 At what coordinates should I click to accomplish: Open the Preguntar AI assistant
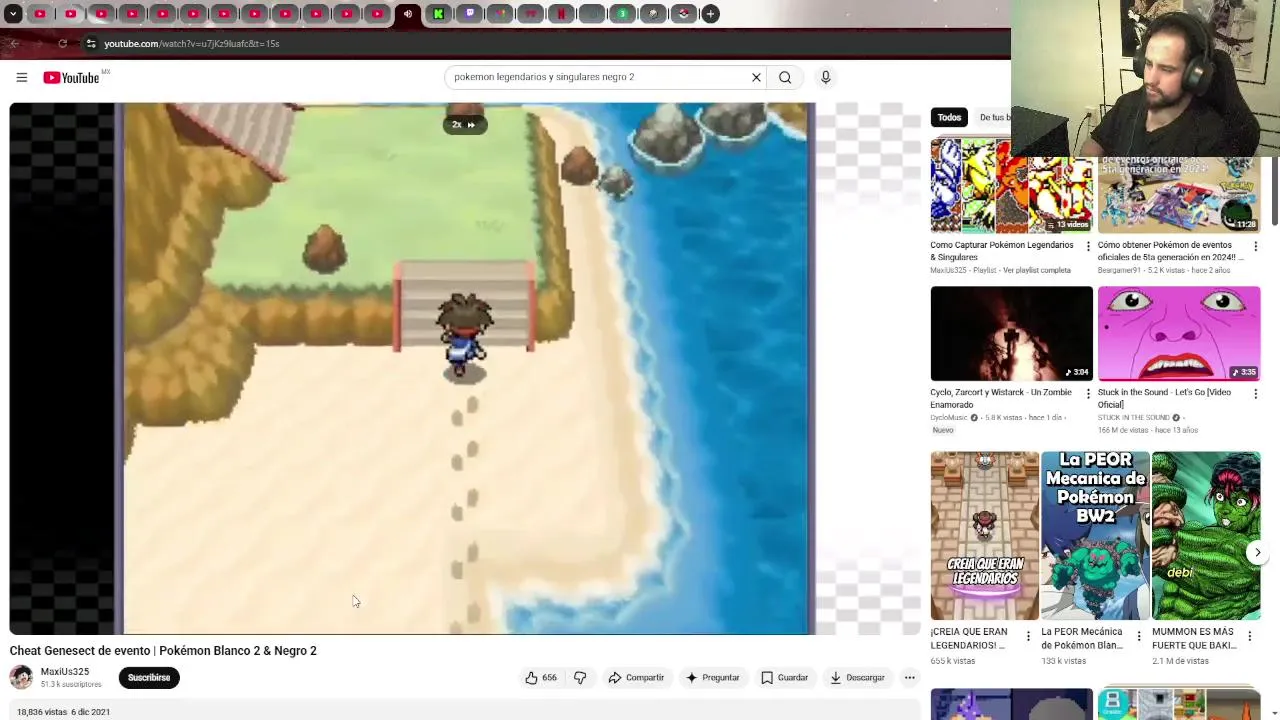(712, 677)
